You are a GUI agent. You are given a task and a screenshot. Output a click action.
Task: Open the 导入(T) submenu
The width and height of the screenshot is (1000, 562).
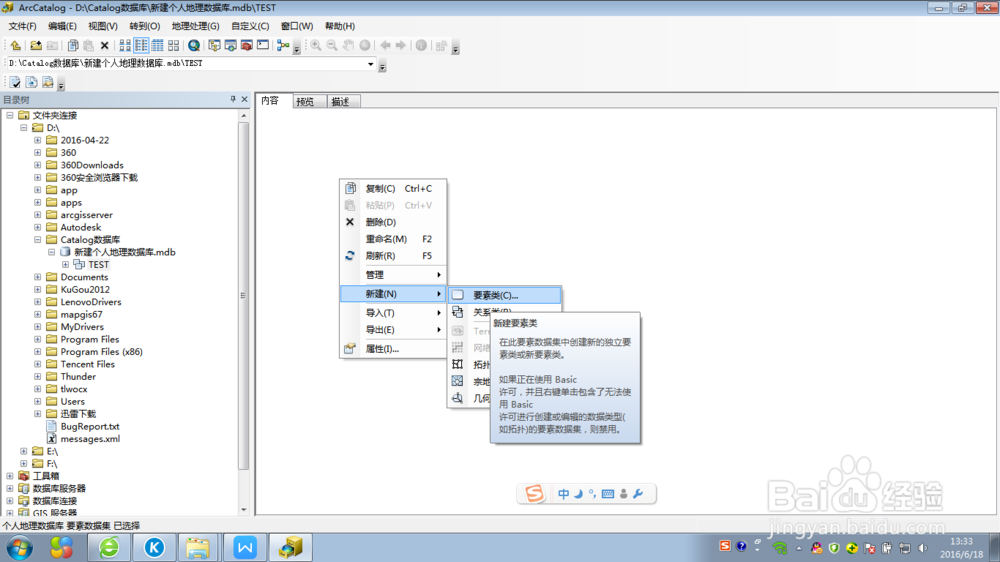pos(393,313)
